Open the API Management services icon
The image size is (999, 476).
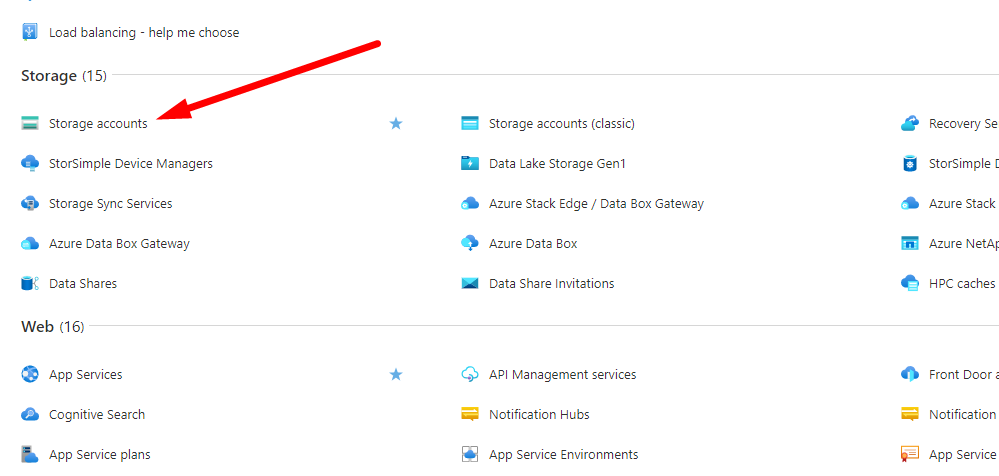point(470,375)
